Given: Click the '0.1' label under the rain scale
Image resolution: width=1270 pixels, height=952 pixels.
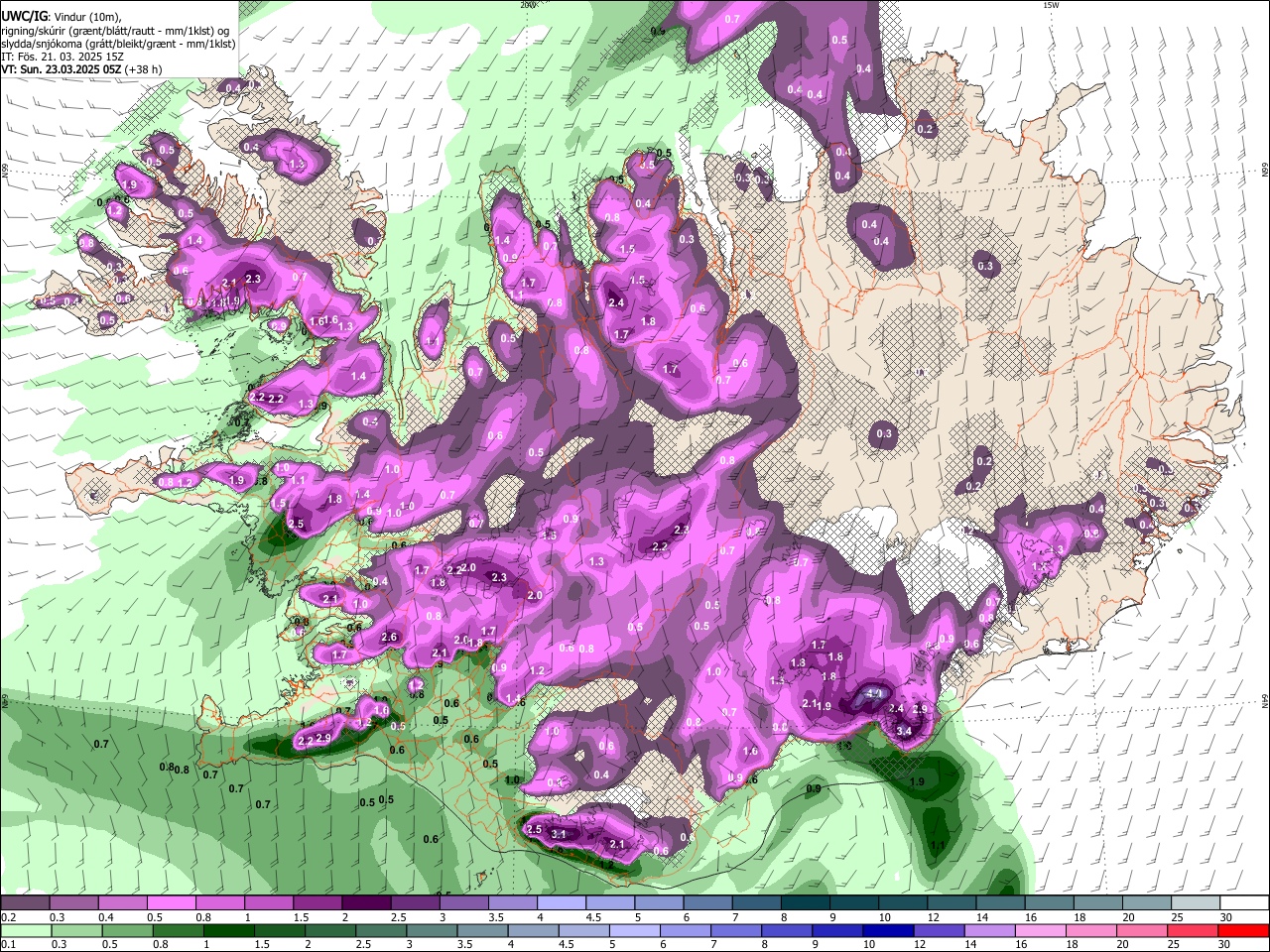Looking at the screenshot, I should pos(8,944).
